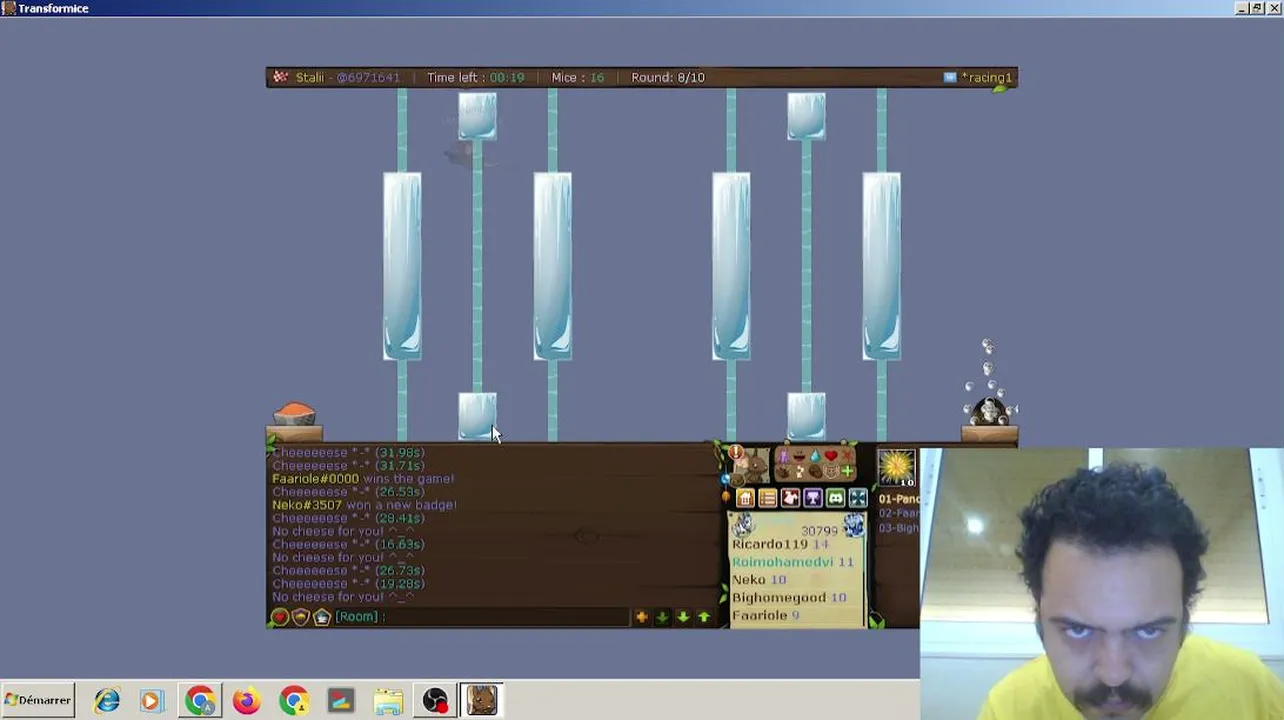This screenshot has width=1284, height=720.
Task: Select player Bighomegood in the scoreboard
Action: click(779, 598)
